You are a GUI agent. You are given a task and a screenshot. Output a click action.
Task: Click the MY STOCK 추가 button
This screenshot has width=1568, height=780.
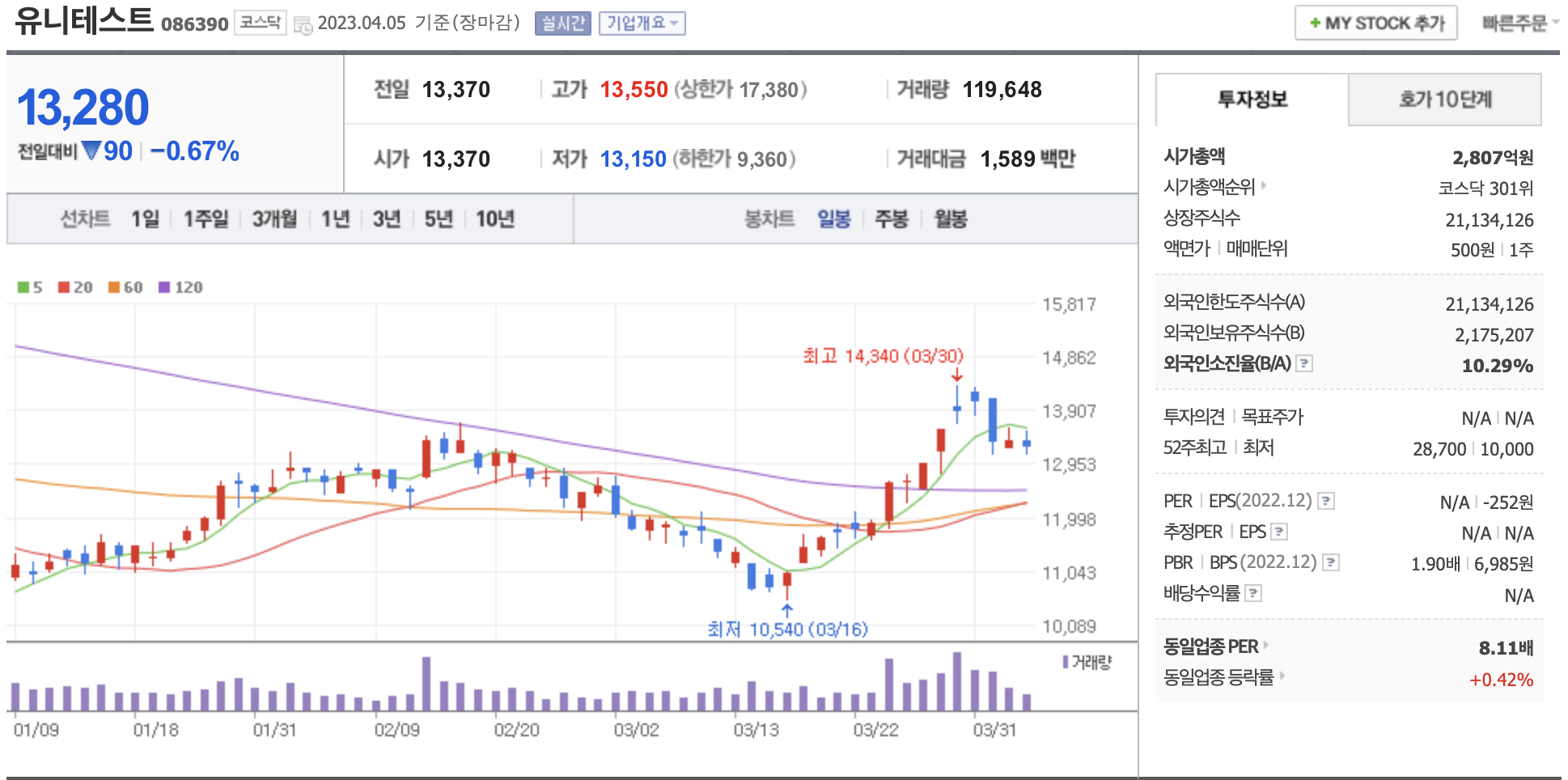coord(1375,23)
